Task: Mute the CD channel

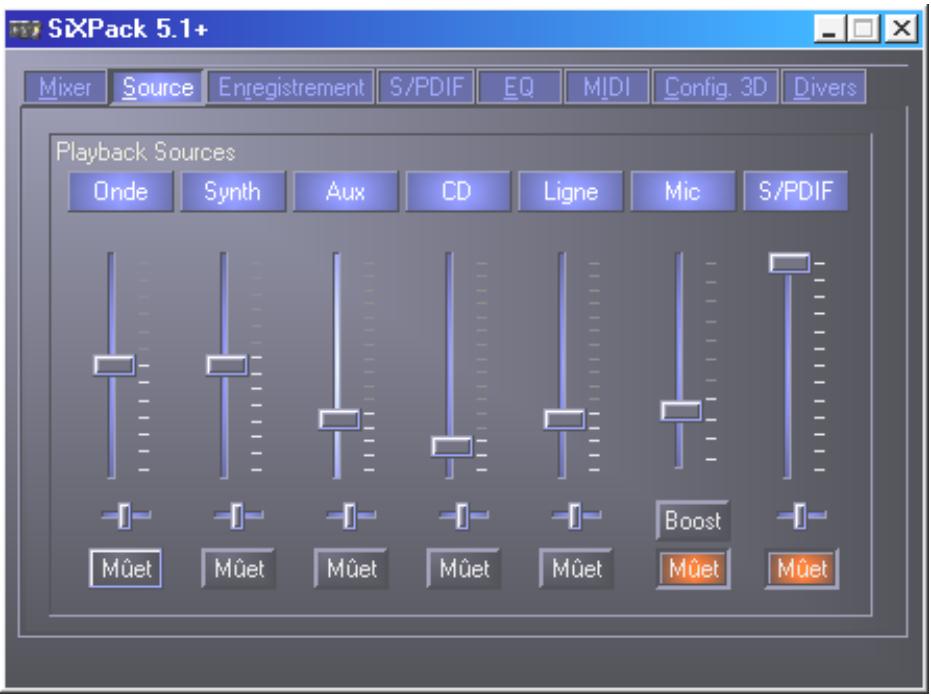Action: [464, 569]
